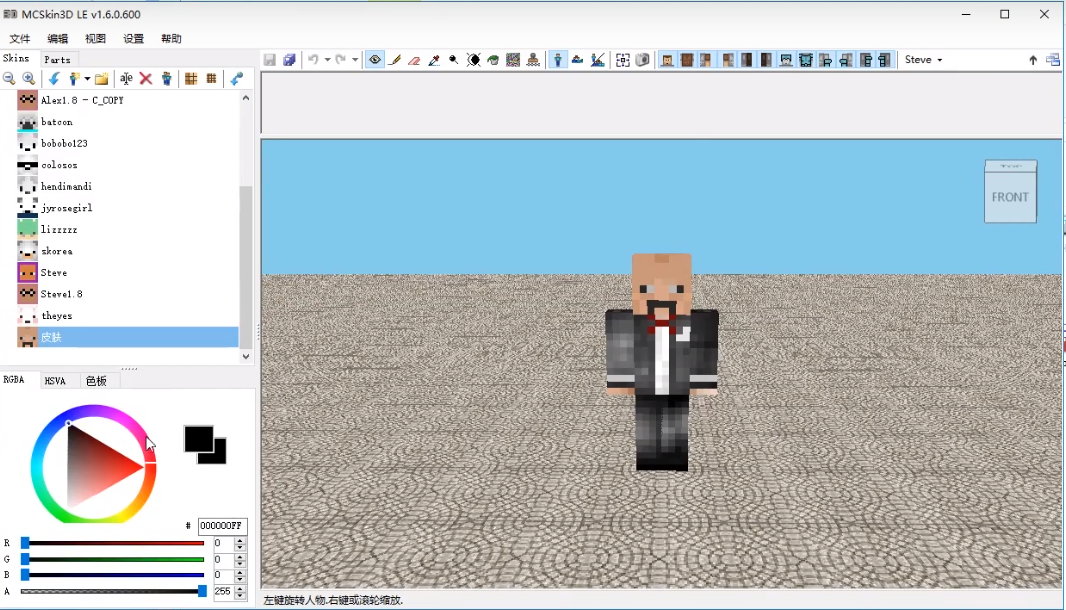Viewport: 1066px width, 610px height.
Task: Choose the Stamp tool
Action: (533, 60)
